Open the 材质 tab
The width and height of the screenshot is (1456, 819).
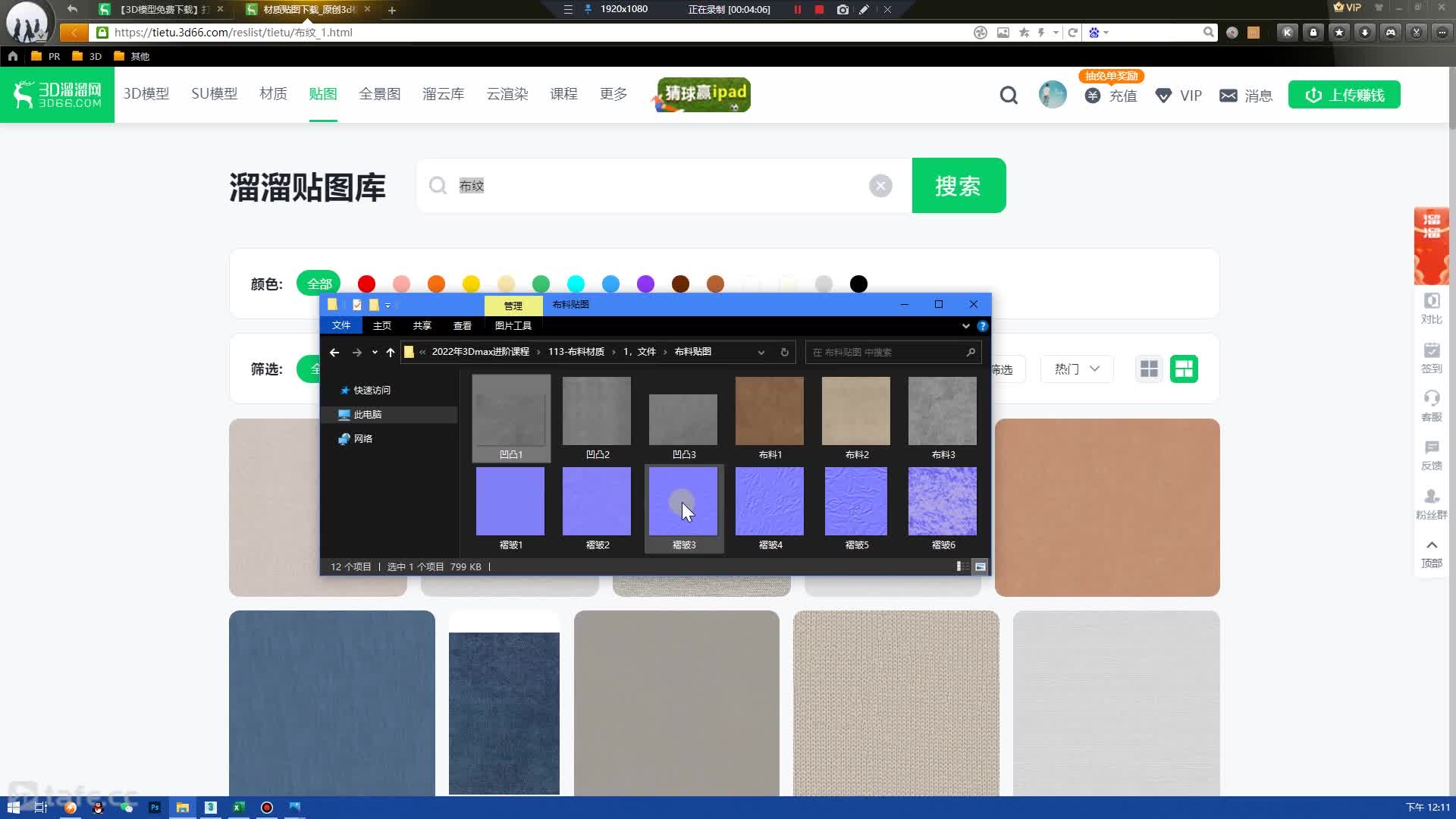tap(273, 94)
